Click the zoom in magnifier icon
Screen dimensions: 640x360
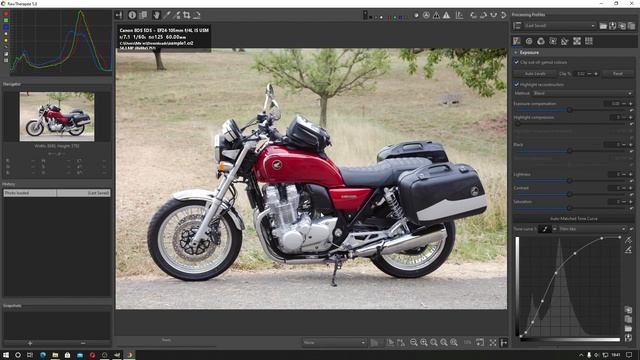[424, 342]
